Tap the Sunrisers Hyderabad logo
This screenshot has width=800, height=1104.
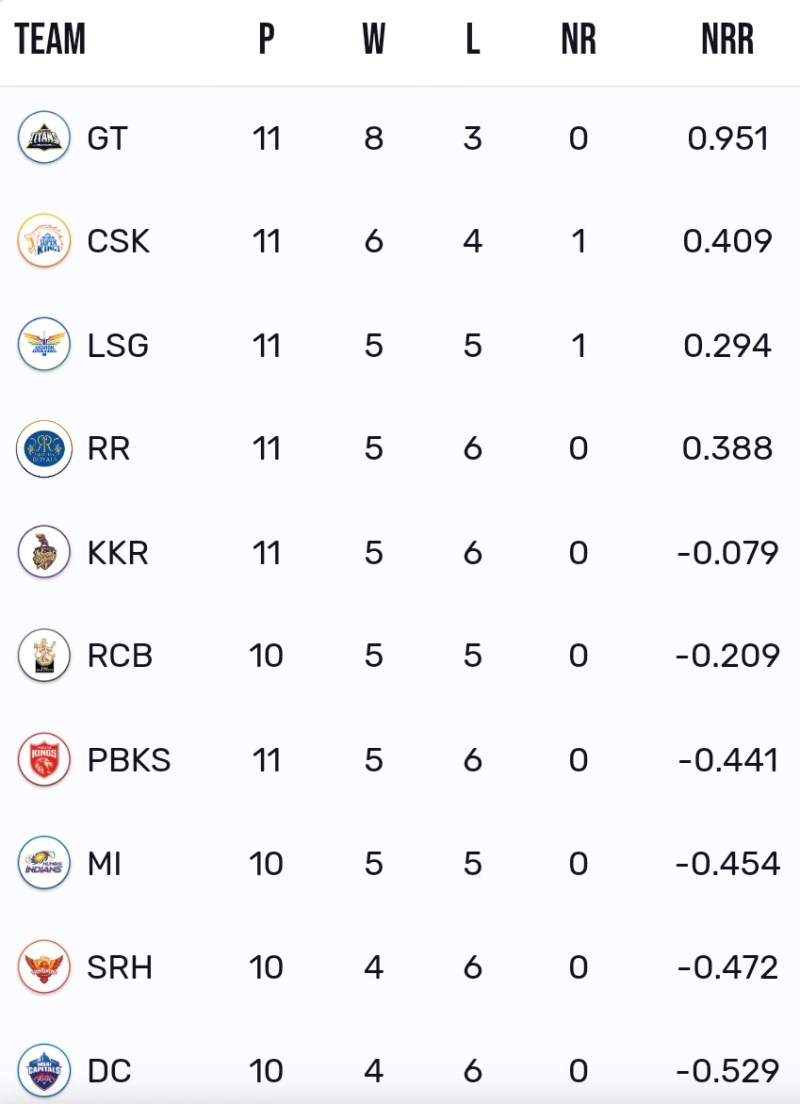(44, 967)
